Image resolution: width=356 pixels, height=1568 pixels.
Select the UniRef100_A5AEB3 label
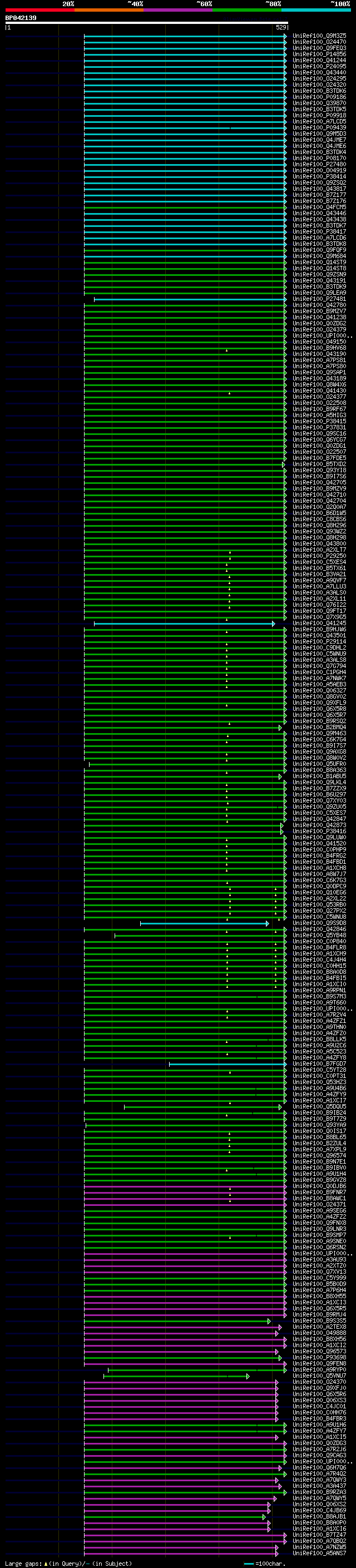(x=319, y=685)
